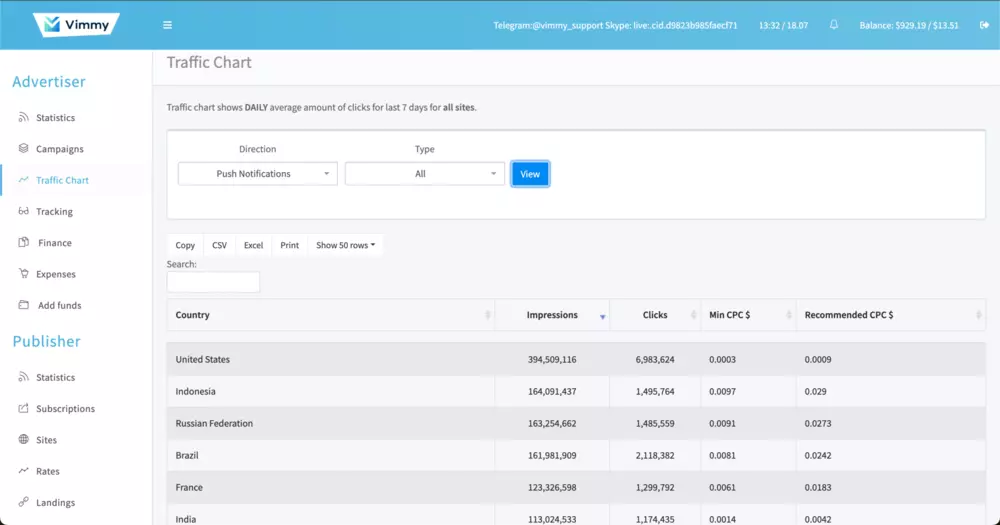Click the Recommended CPC sort arrows
The height and width of the screenshot is (525, 1000).
[978, 315]
